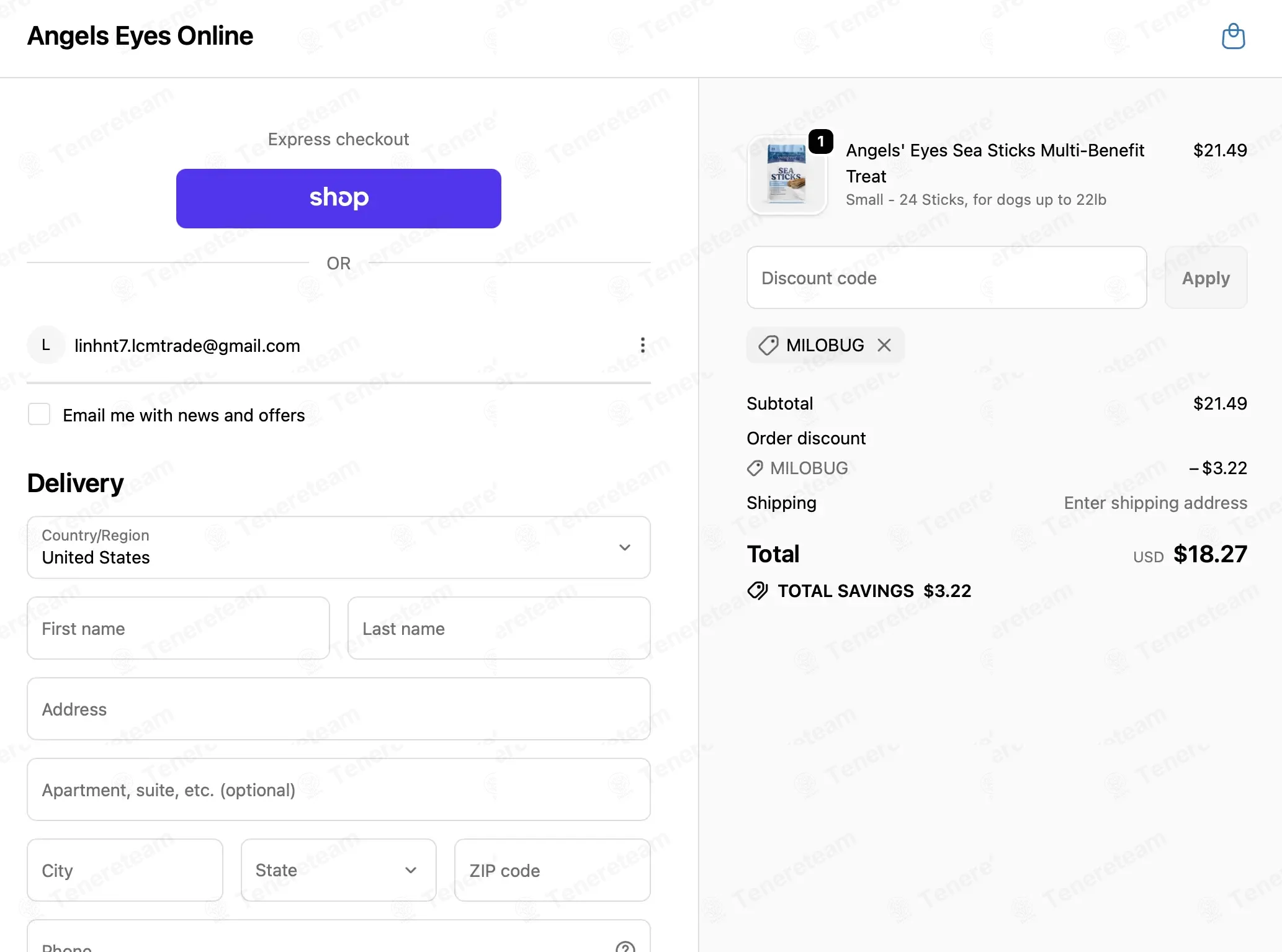Click the TOTAL SAVINGS $3.22 text
1282x952 pixels.
click(x=874, y=591)
